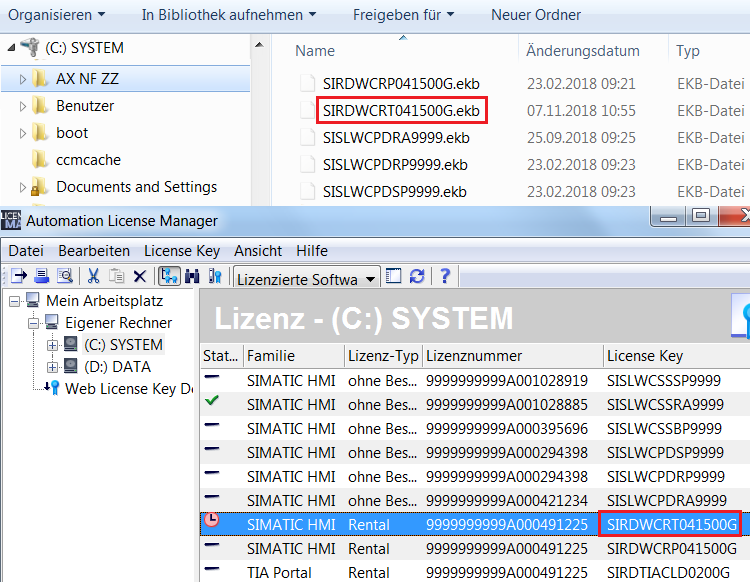The height and width of the screenshot is (582, 750).
Task: Select the file SISLWCPDRP9999.ekb
Action: point(395,165)
